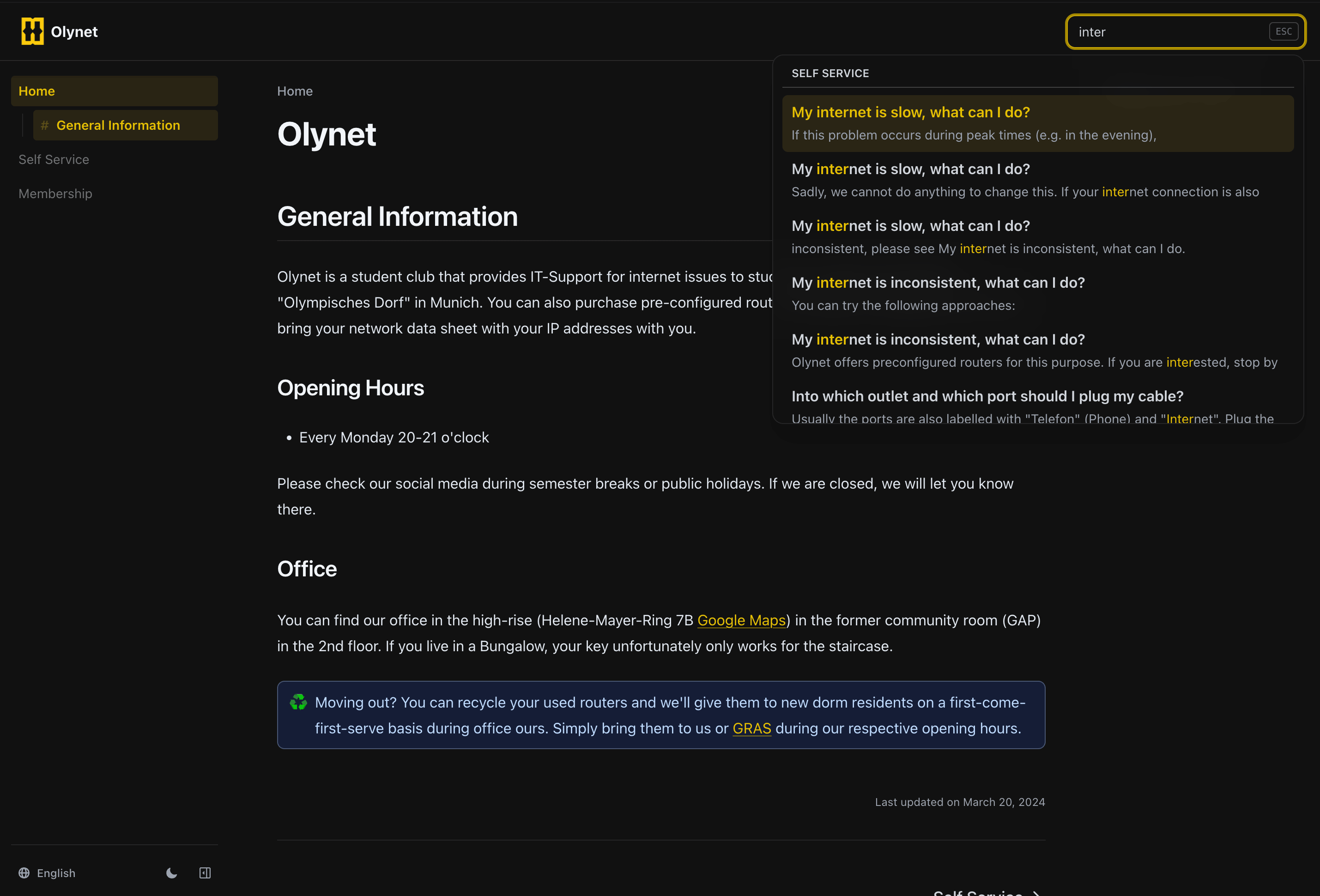The height and width of the screenshot is (896, 1320).
Task: Click the globe language icon
Action: [x=24, y=873]
